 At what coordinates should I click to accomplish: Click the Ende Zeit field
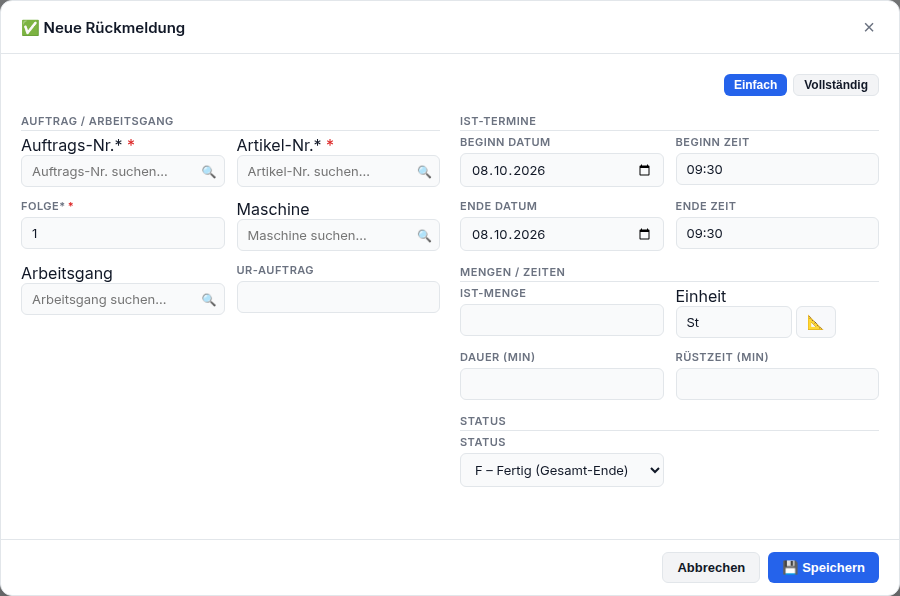pyautogui.click(x=777, y=233)
